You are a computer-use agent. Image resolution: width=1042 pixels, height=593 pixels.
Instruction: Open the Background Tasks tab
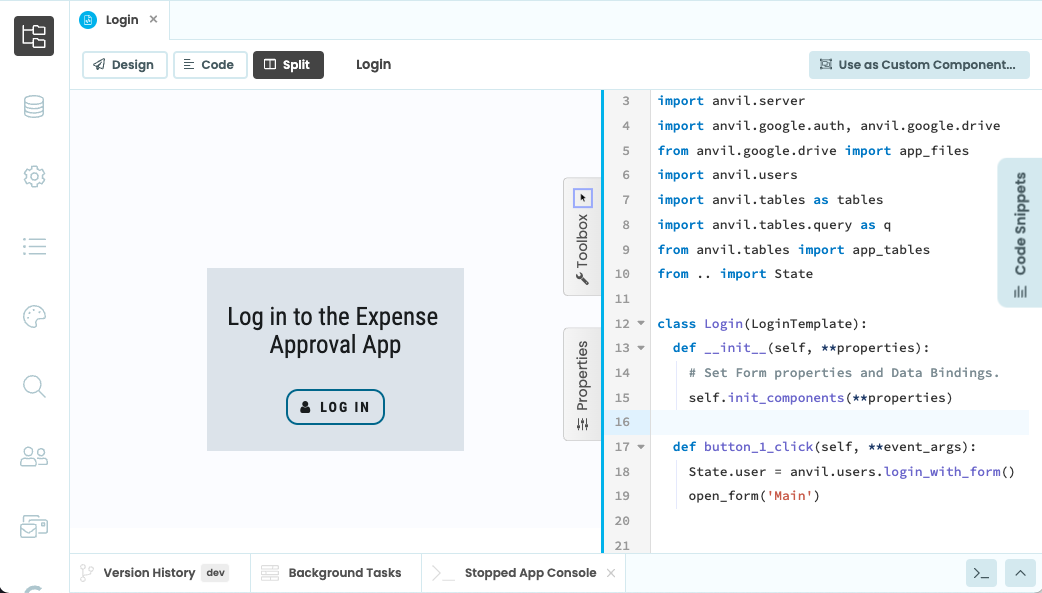pyautogui.click(x=344, y=573)
